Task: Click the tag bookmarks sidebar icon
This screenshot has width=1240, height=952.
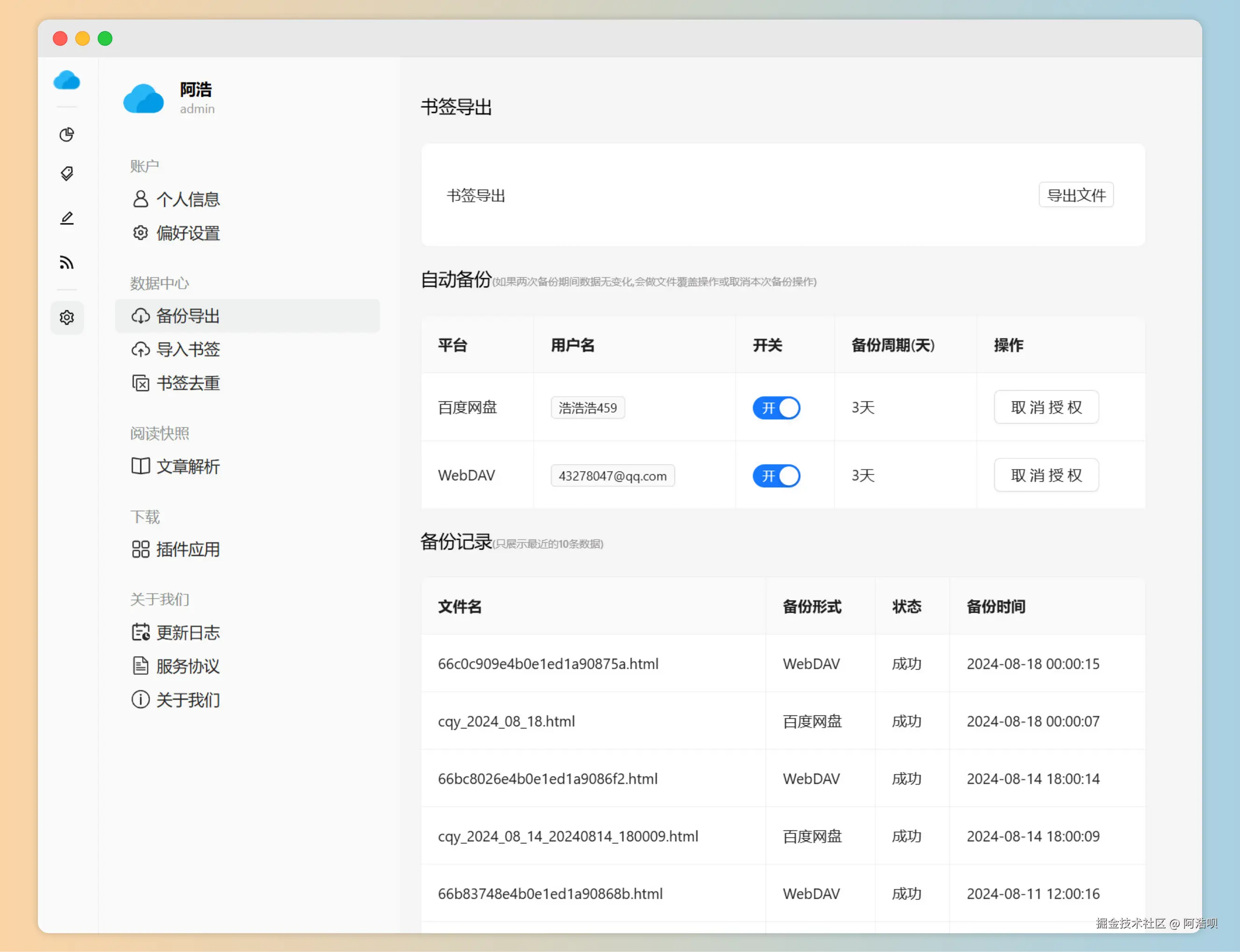Action: click(67, 173)
